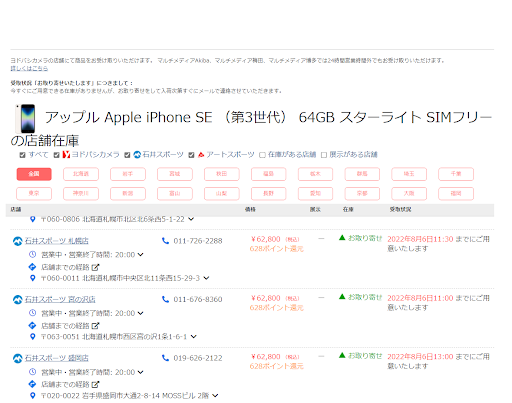Click route diamond icon for 札幌店
This screenshot has width=512, height=403.
[32, 267]
